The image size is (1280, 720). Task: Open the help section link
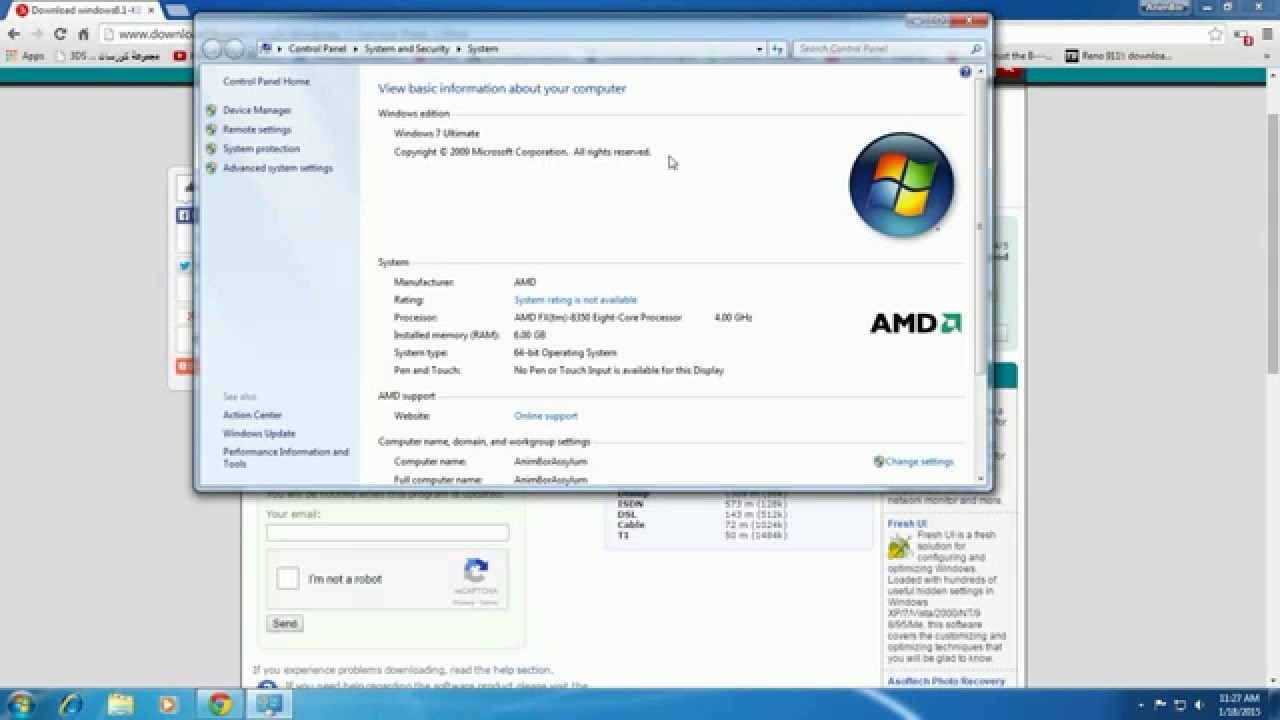[x=521, y=670]
